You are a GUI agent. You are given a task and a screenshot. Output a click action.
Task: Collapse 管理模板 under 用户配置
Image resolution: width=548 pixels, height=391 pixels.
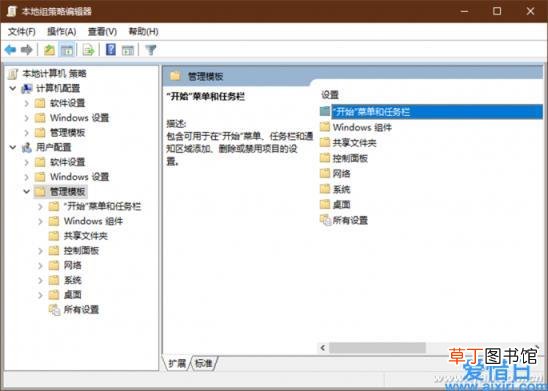tap(27, 191)
